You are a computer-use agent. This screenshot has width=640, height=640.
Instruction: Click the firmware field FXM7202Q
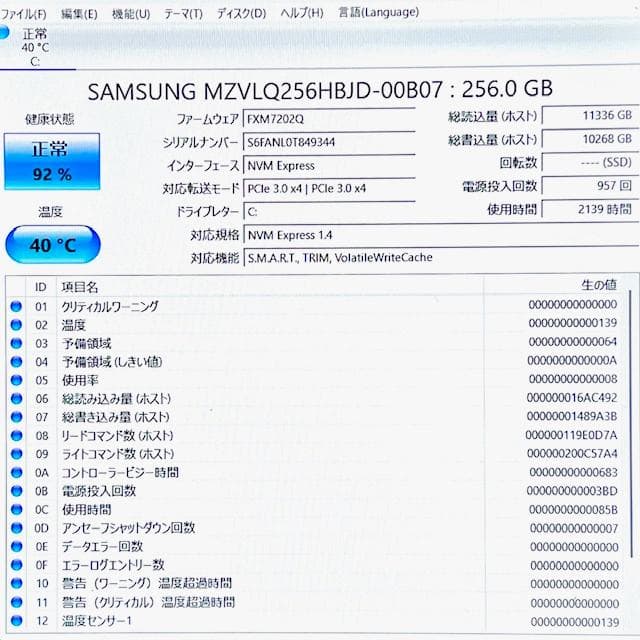pyautogui.click(x=329, y=119)
